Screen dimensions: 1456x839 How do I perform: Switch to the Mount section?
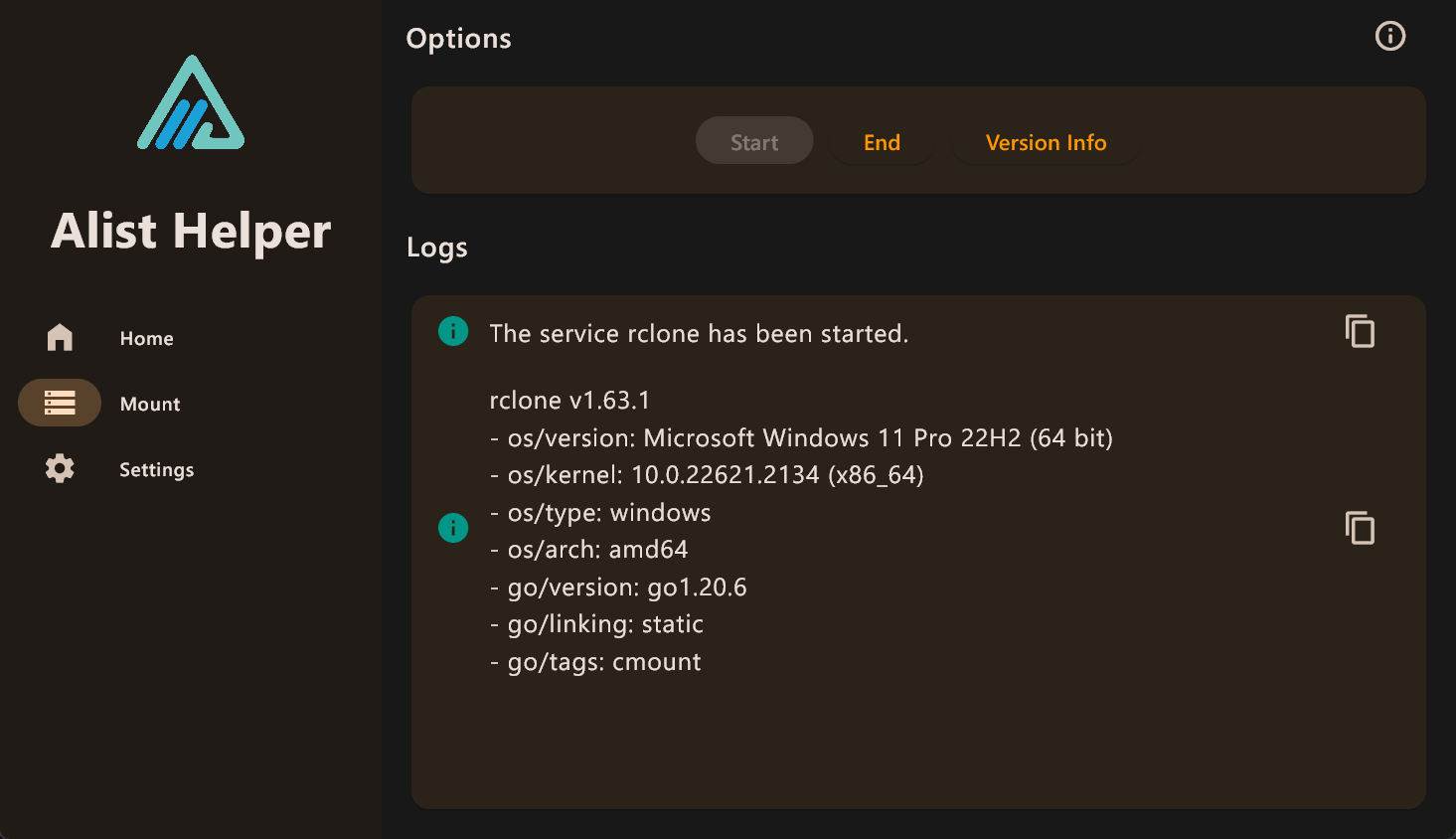tap(149, 403)
